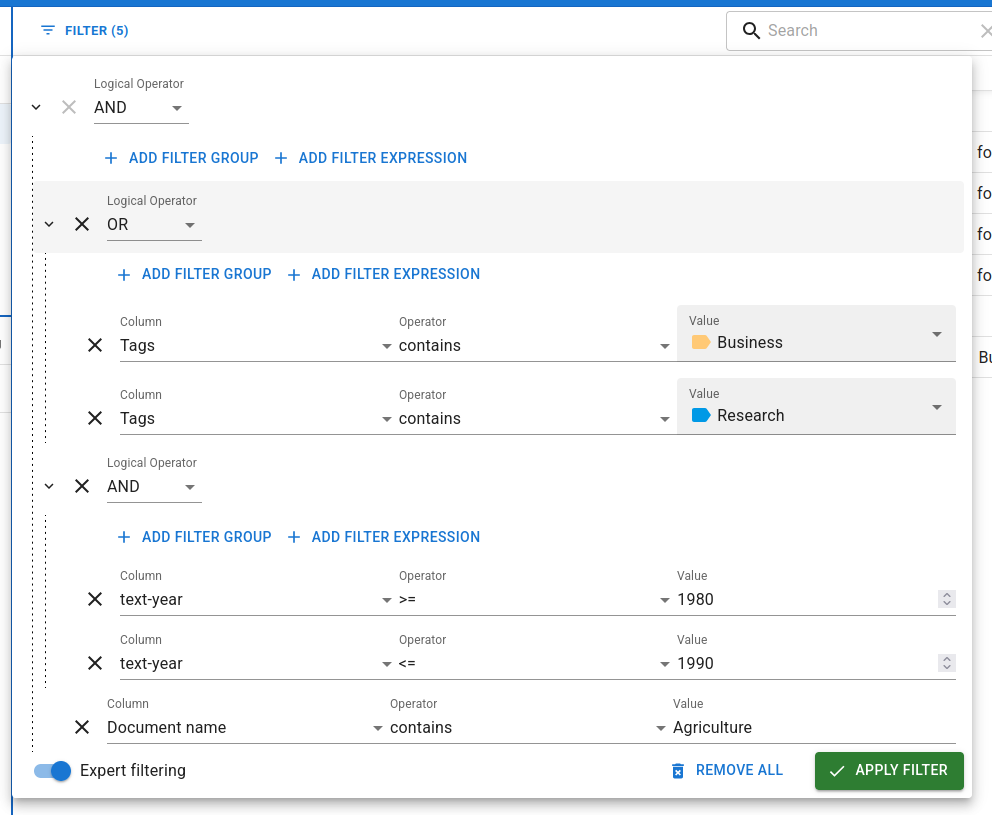The height and width of the screenshot is (815, 992).
Task: Toggle the Expert filtering switch
Action: point(53,771)
